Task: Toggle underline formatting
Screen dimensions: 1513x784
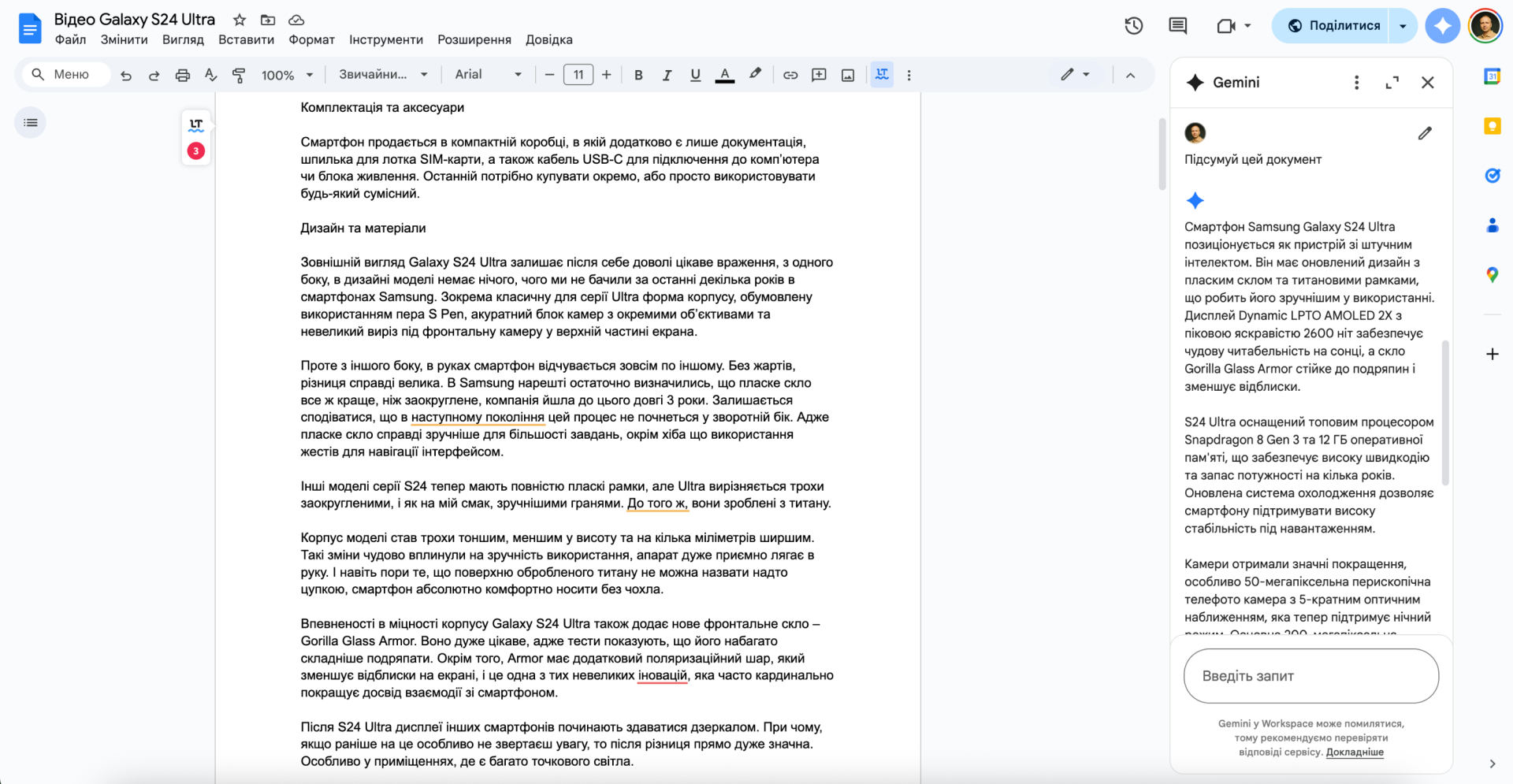Action: (x=695, y=75)
